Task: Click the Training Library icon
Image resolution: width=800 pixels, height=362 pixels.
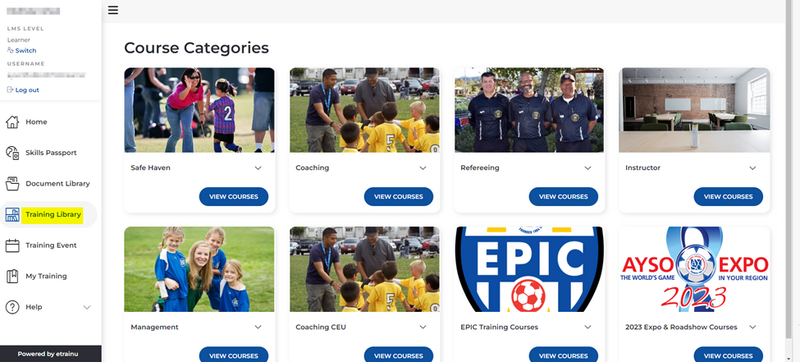Action: (x=12, y=215)
